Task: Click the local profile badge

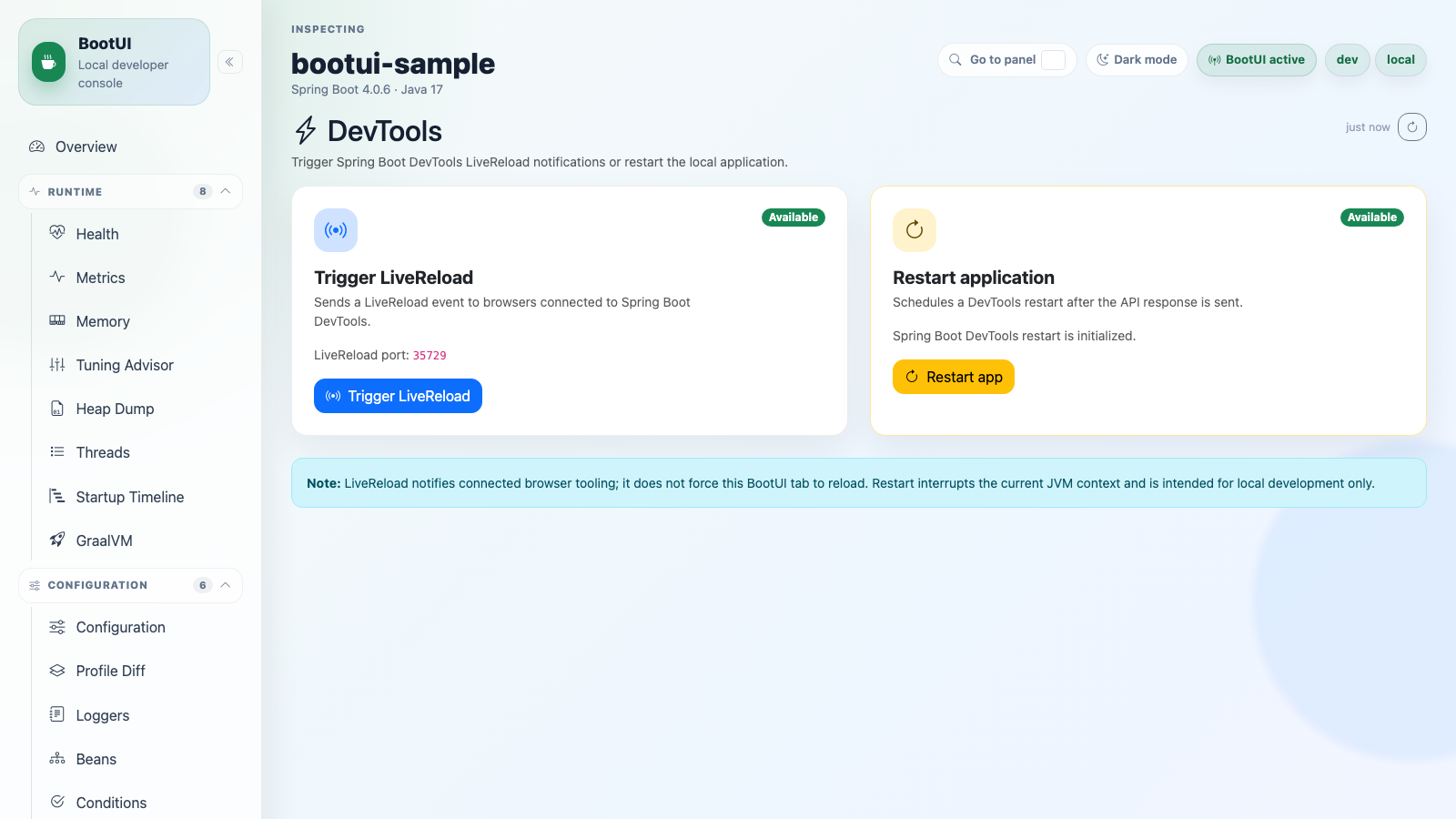Action: click(1400, 60)
